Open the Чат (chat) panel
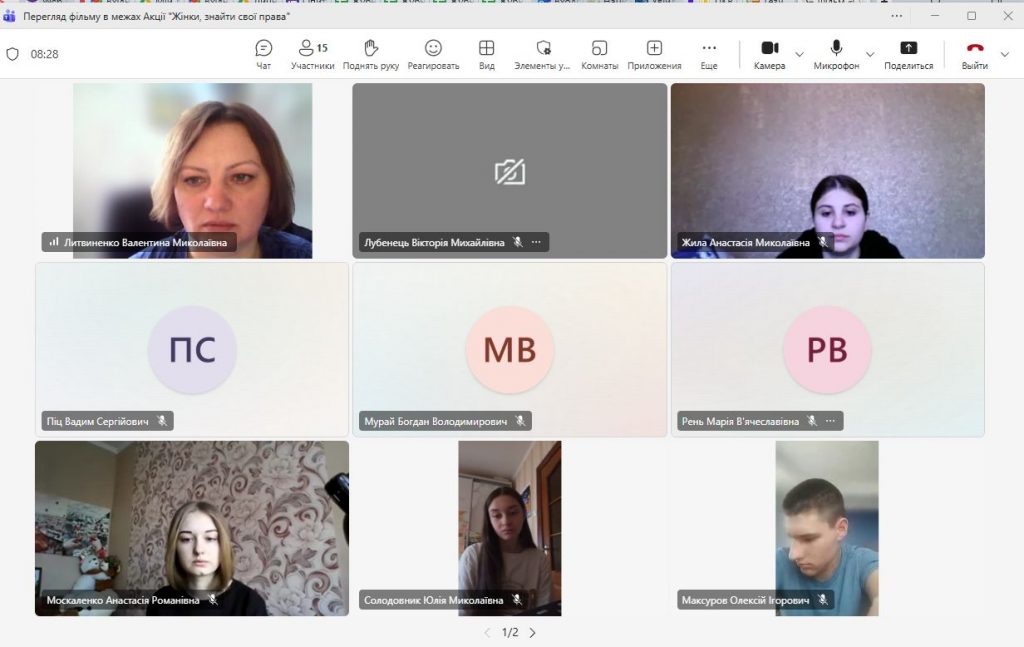Viewport: 1024px width, 647px height. (263, 54)
